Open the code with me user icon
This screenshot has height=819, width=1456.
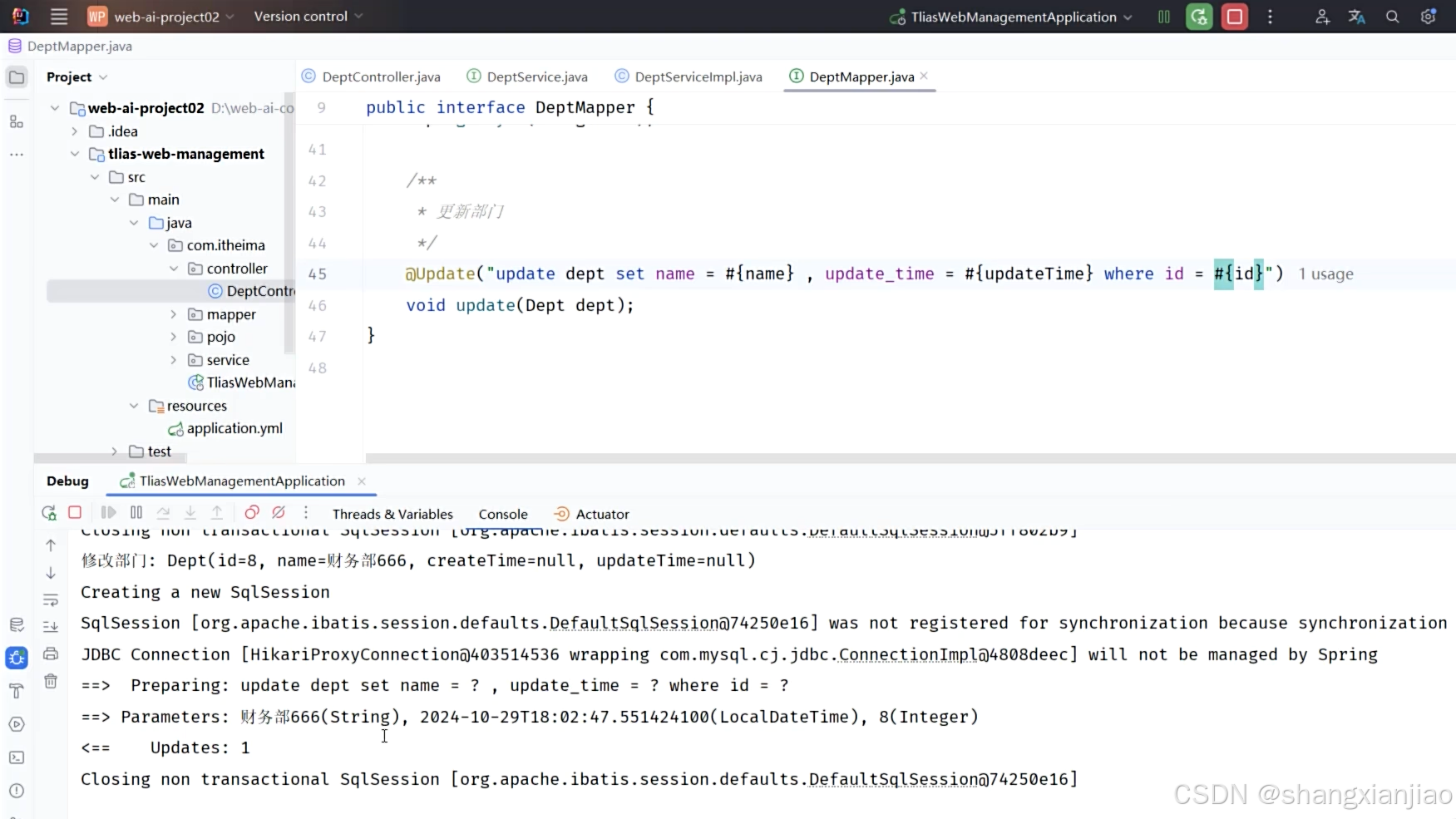coord(1322,17)
